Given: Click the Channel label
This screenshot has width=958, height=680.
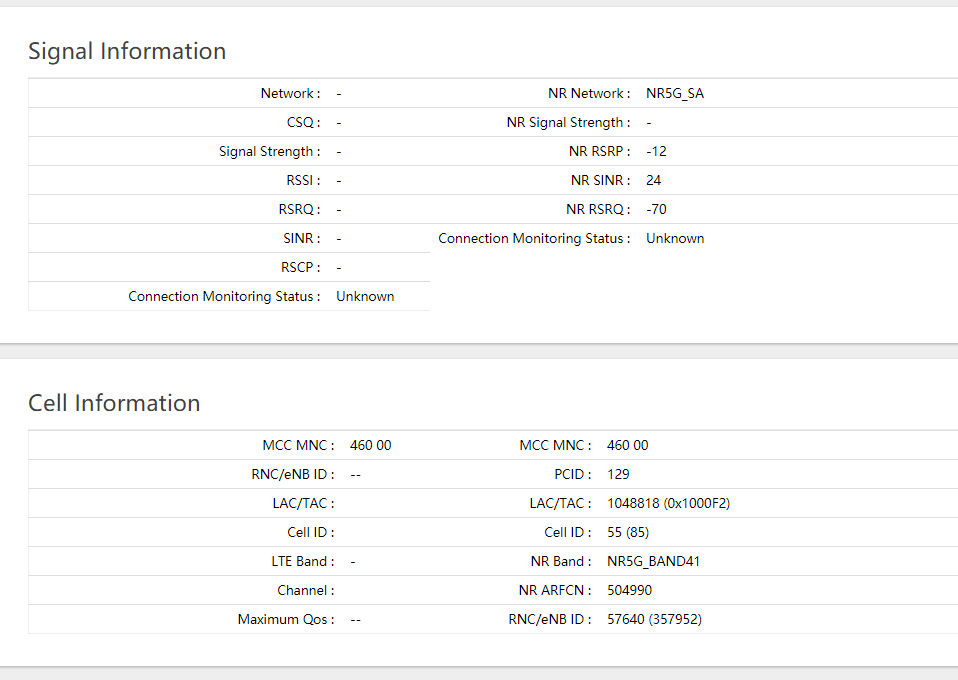Looking at the screenshot, I should coord(305,591).
